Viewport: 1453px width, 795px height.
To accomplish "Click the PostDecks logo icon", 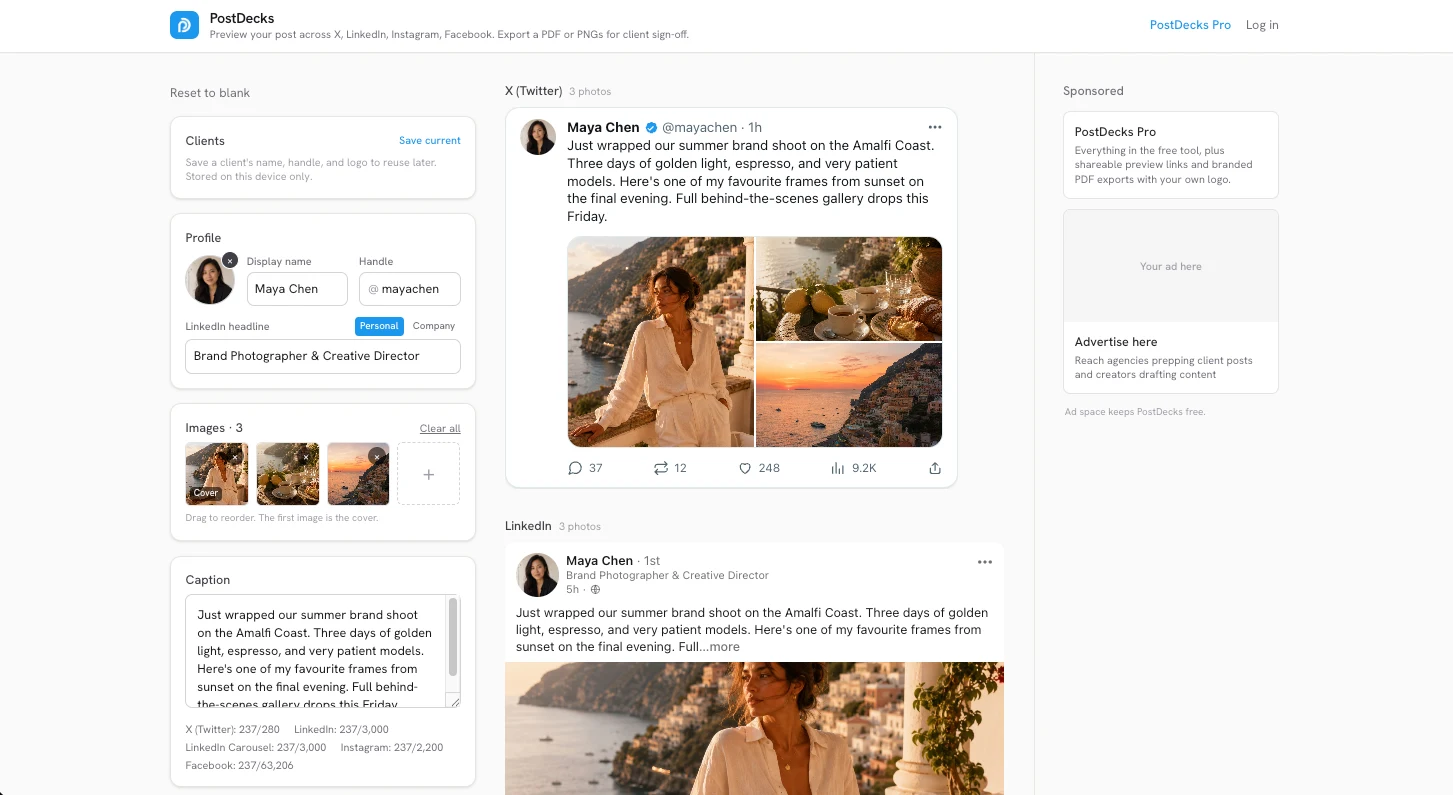I will pyautogui.click(x=184, y=25).
